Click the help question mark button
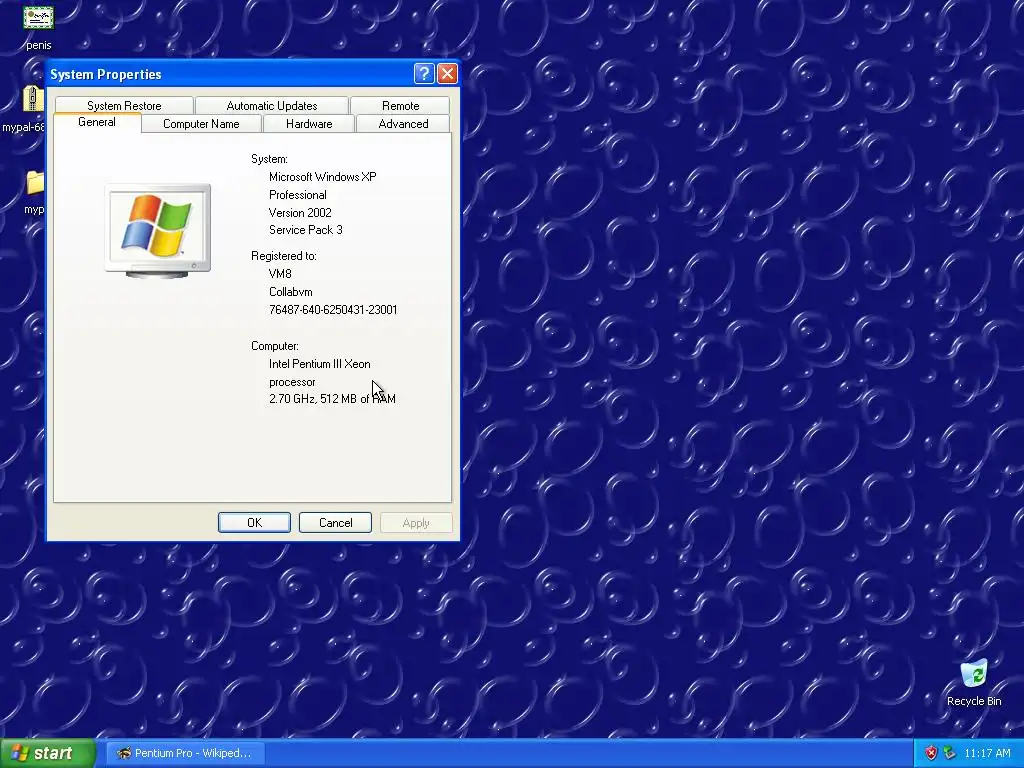 pyautogui.click(x=424, y=73)
